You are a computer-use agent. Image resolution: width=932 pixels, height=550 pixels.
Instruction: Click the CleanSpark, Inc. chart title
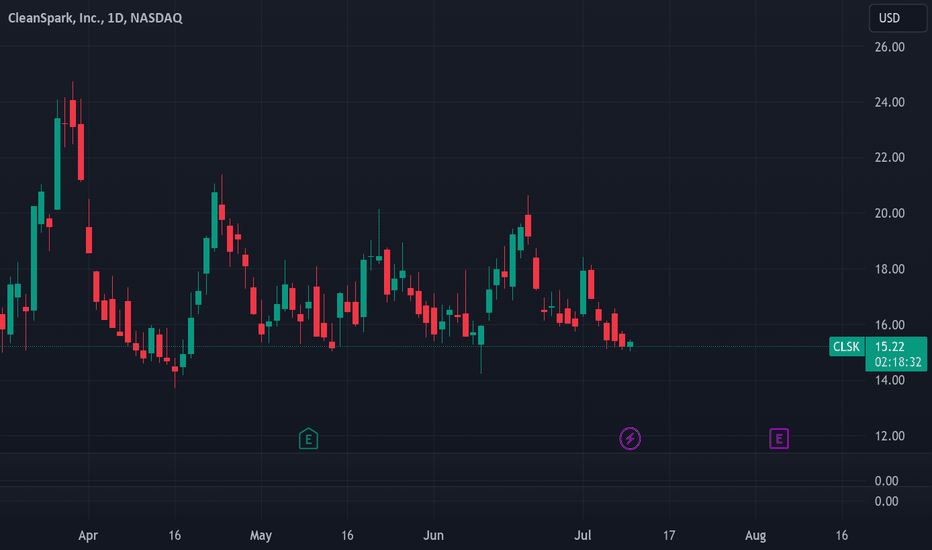point(95,18)
